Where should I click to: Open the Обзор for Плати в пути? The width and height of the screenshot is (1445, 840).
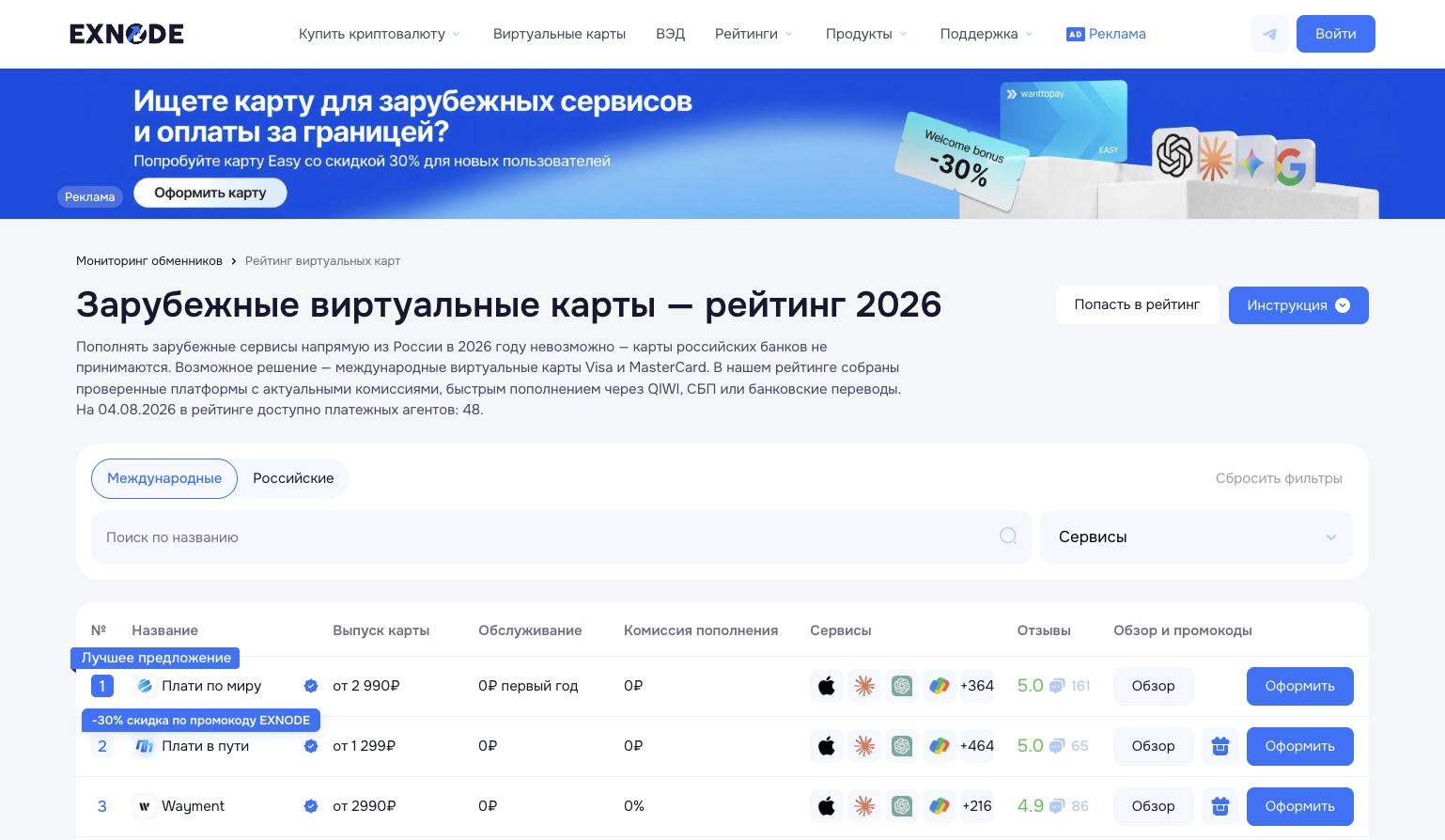pyautogui.click(x=1154, y=746)
